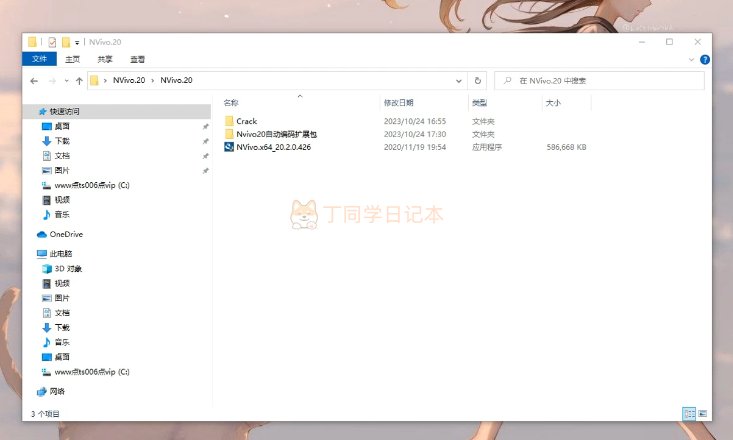733x440 pixels.
Task: Click date 2023/10/24 16:55 of Crack
Action: (415, 121)
